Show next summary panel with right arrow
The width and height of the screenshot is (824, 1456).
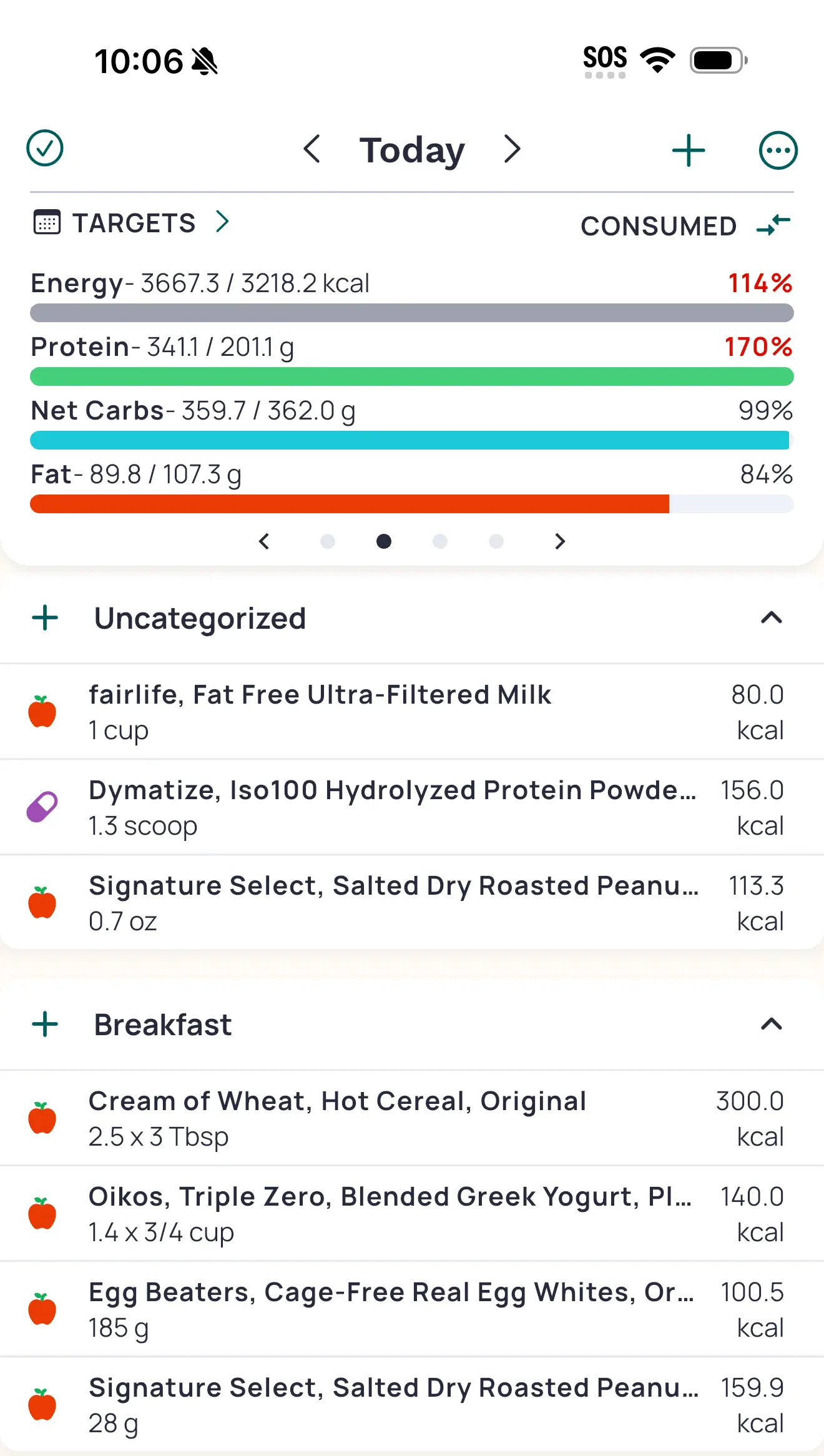[x=560, y=541]
